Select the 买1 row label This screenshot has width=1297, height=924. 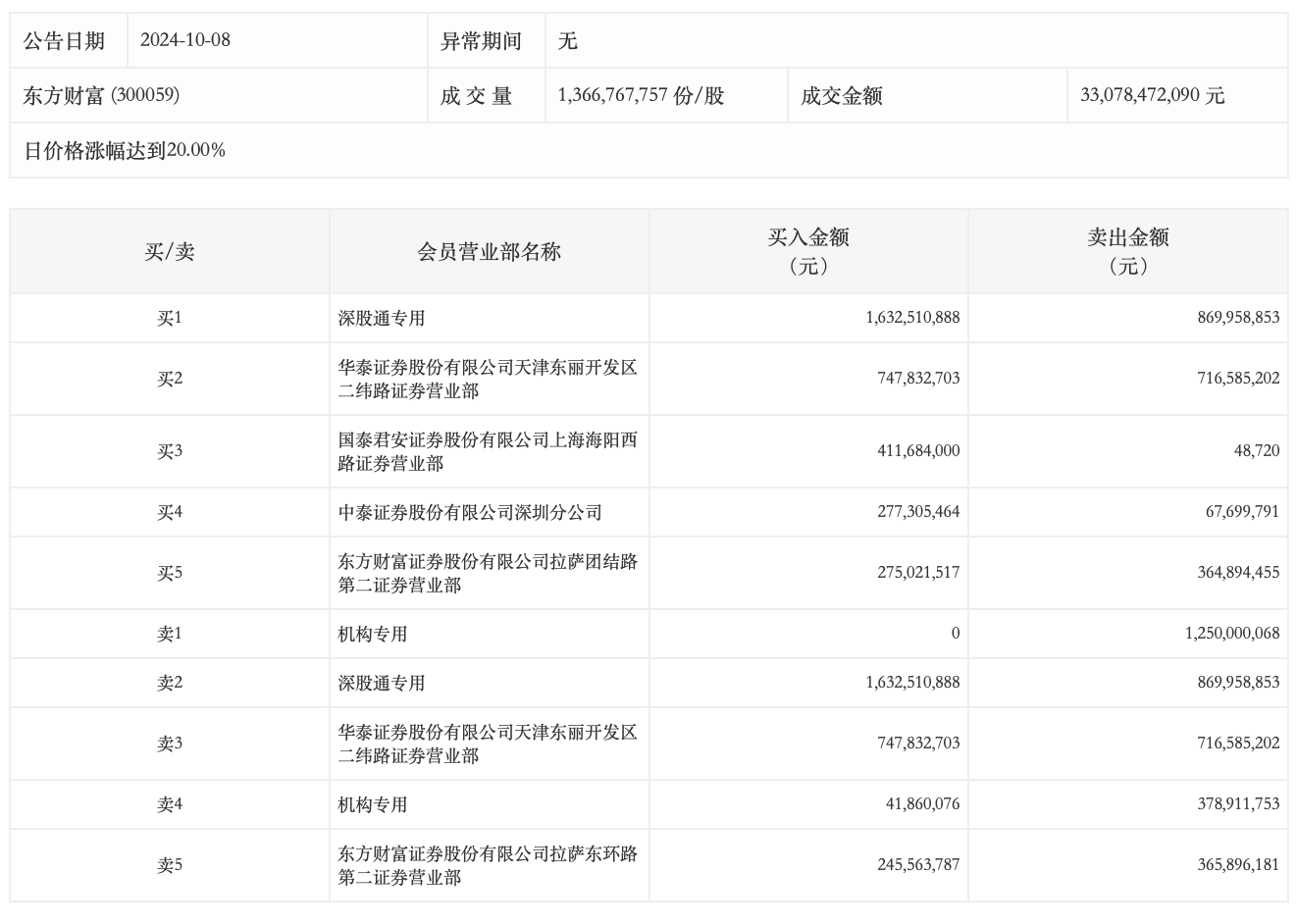pos(170,318)
